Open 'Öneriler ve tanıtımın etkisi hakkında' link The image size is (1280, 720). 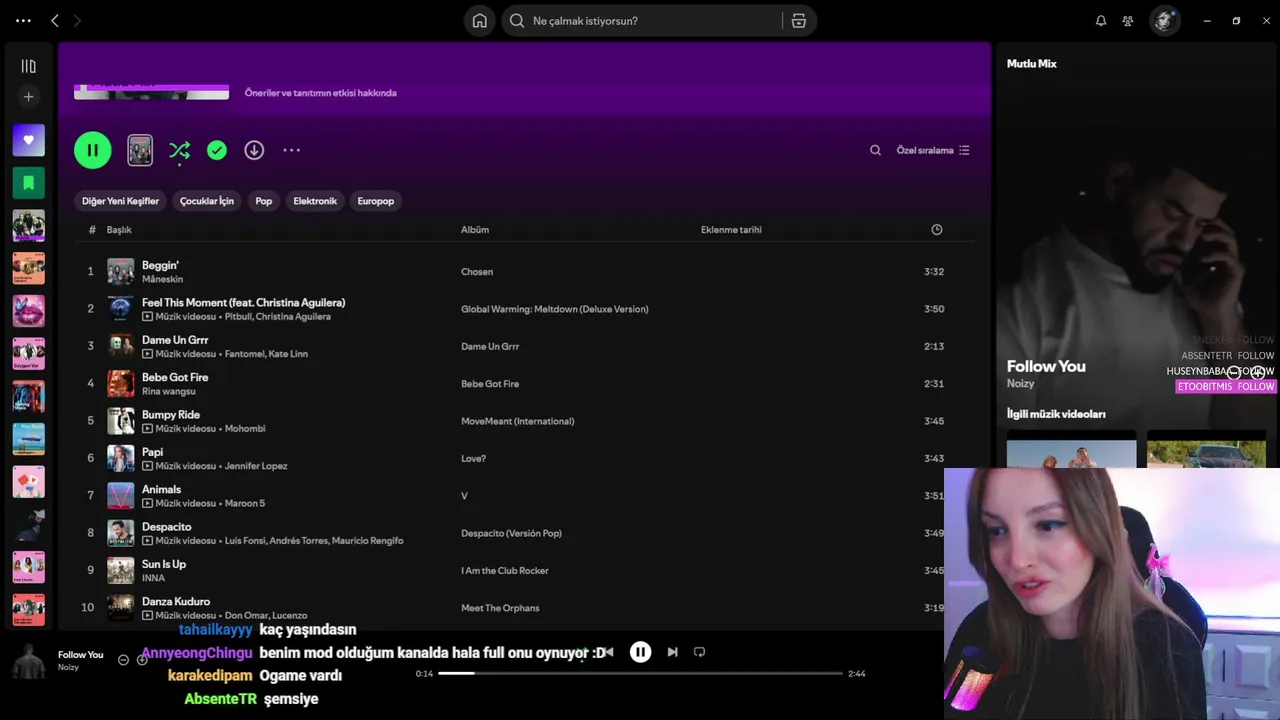[320, 93]
